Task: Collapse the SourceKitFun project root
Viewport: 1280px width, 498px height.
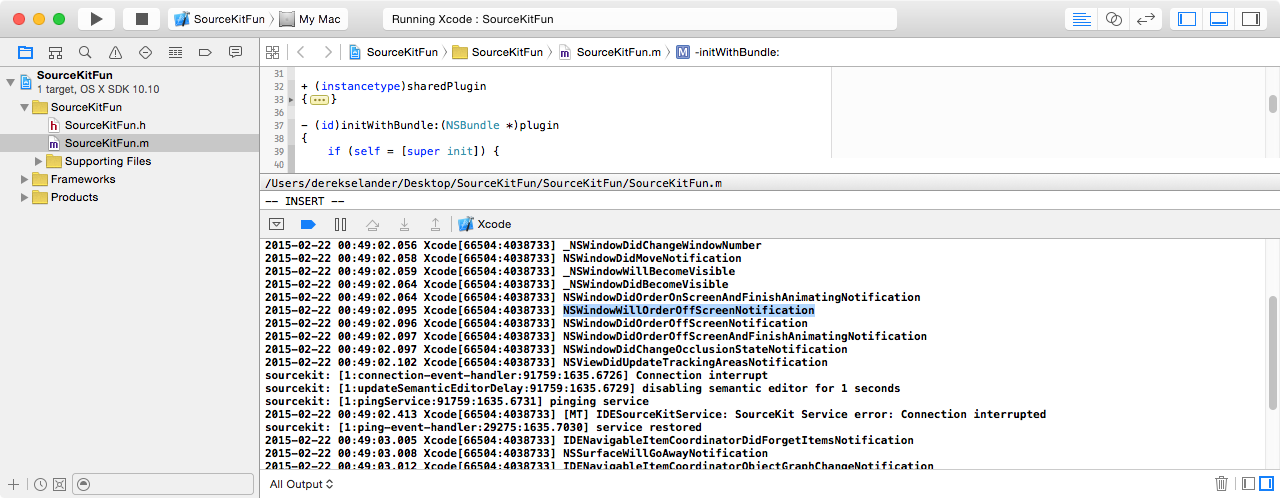Action: click(x=10, y=81)
